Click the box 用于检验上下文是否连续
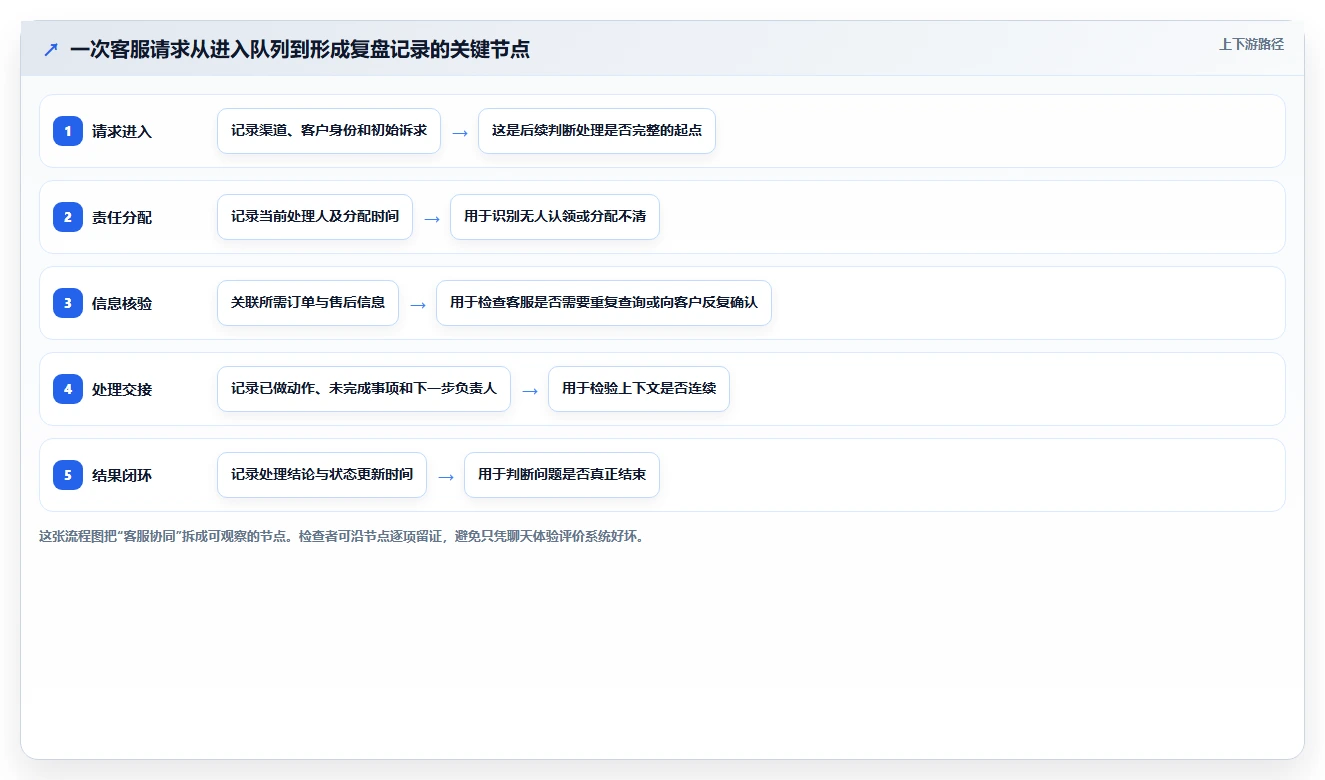The height and width of the screenshot is (780, 1325). (x=639, y=389)
